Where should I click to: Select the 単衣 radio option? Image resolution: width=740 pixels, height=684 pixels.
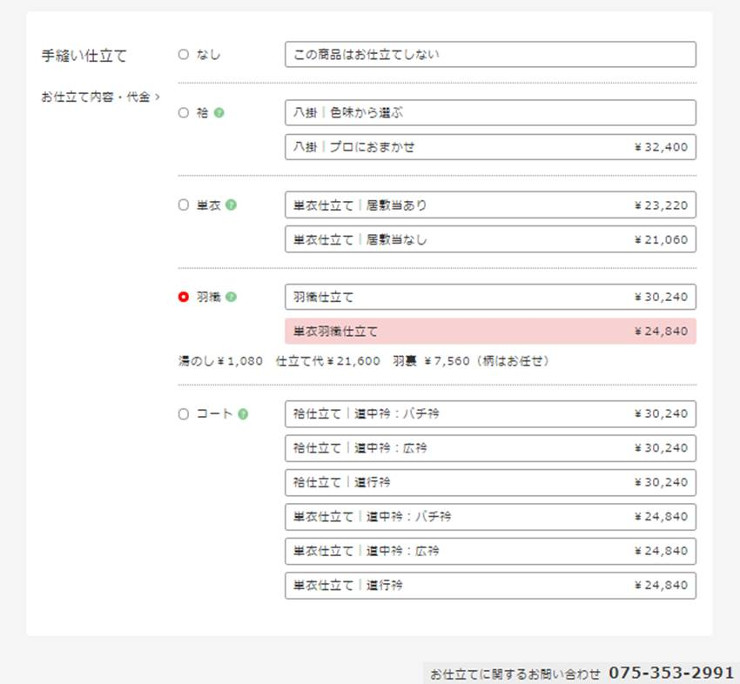pyautogui.click(x=183, y=205)
